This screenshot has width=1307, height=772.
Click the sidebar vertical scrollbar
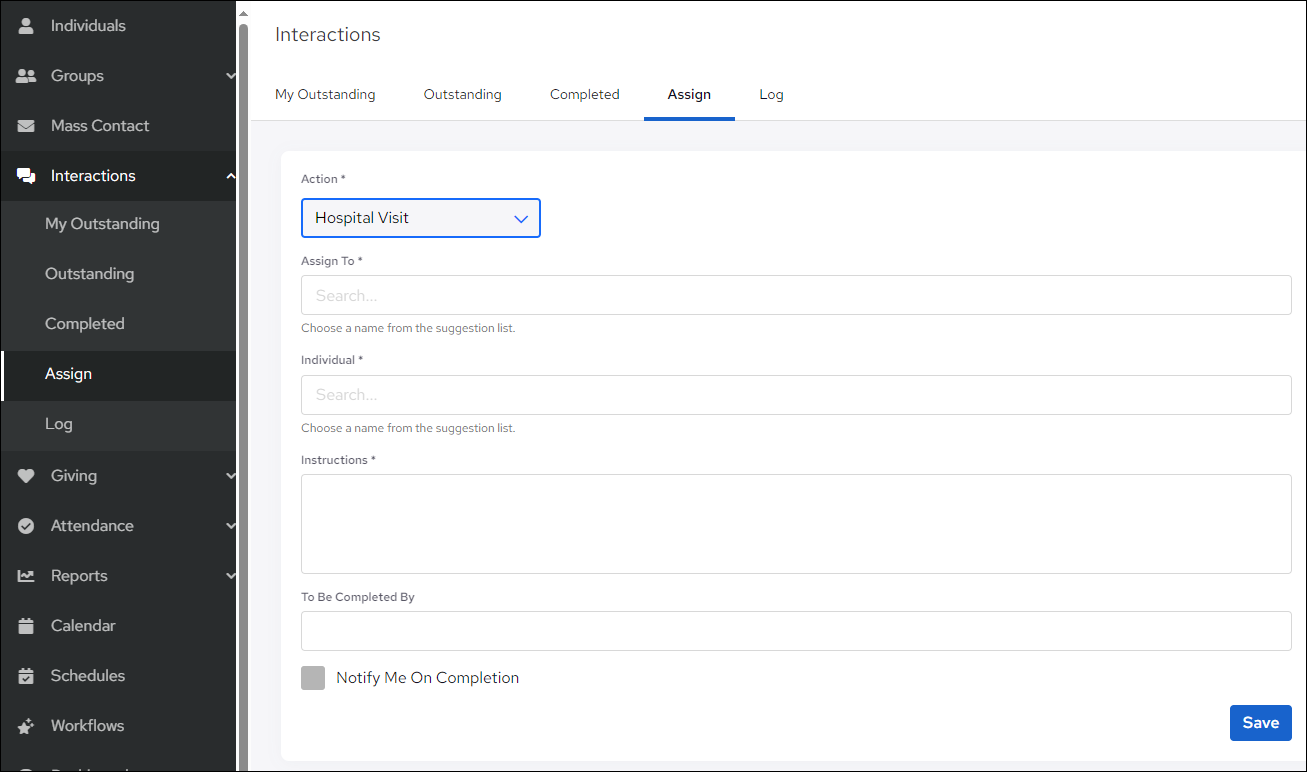pyautogui.click(x=243, y=300)
